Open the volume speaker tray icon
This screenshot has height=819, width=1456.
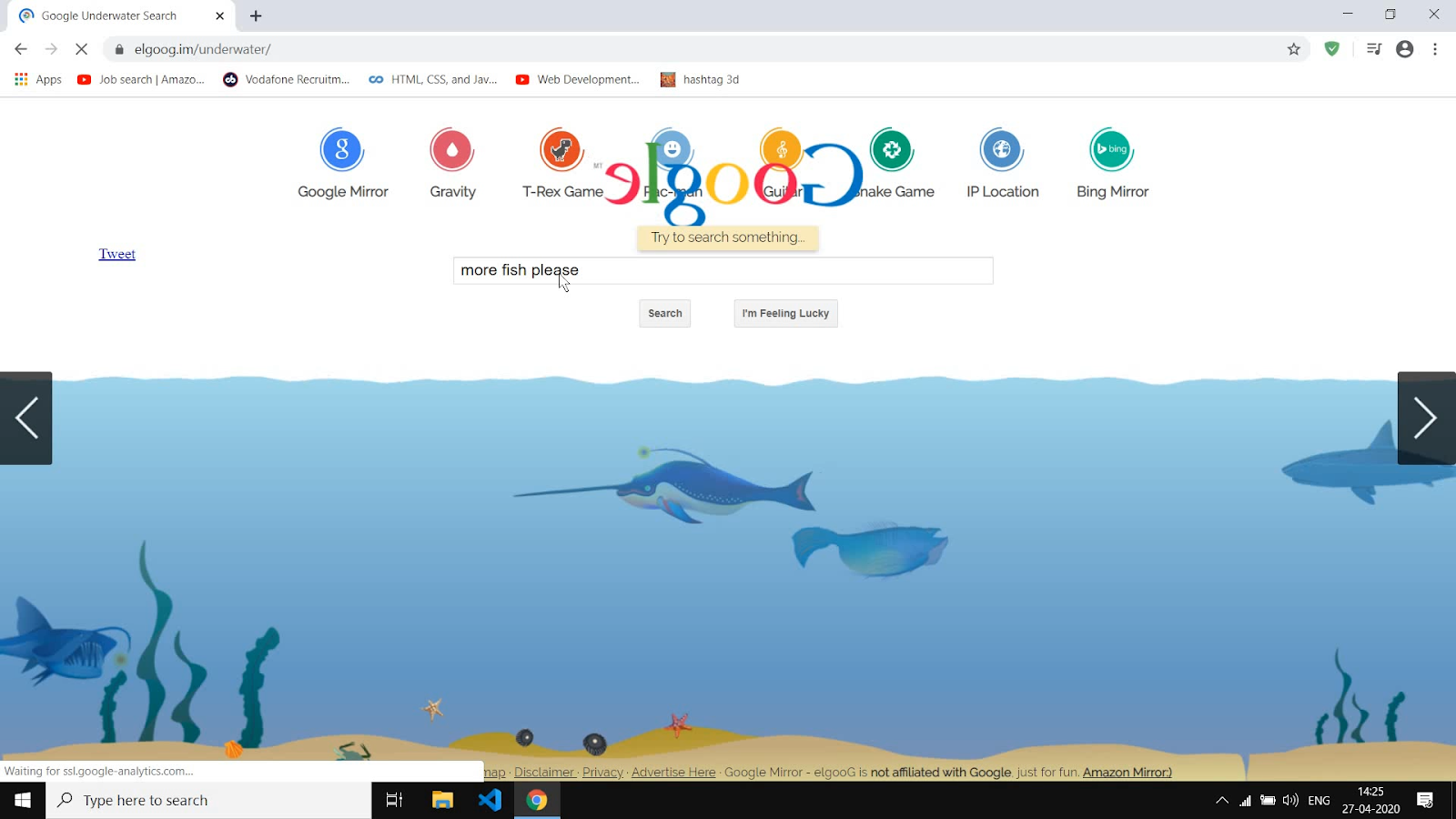click(1290, 800)
